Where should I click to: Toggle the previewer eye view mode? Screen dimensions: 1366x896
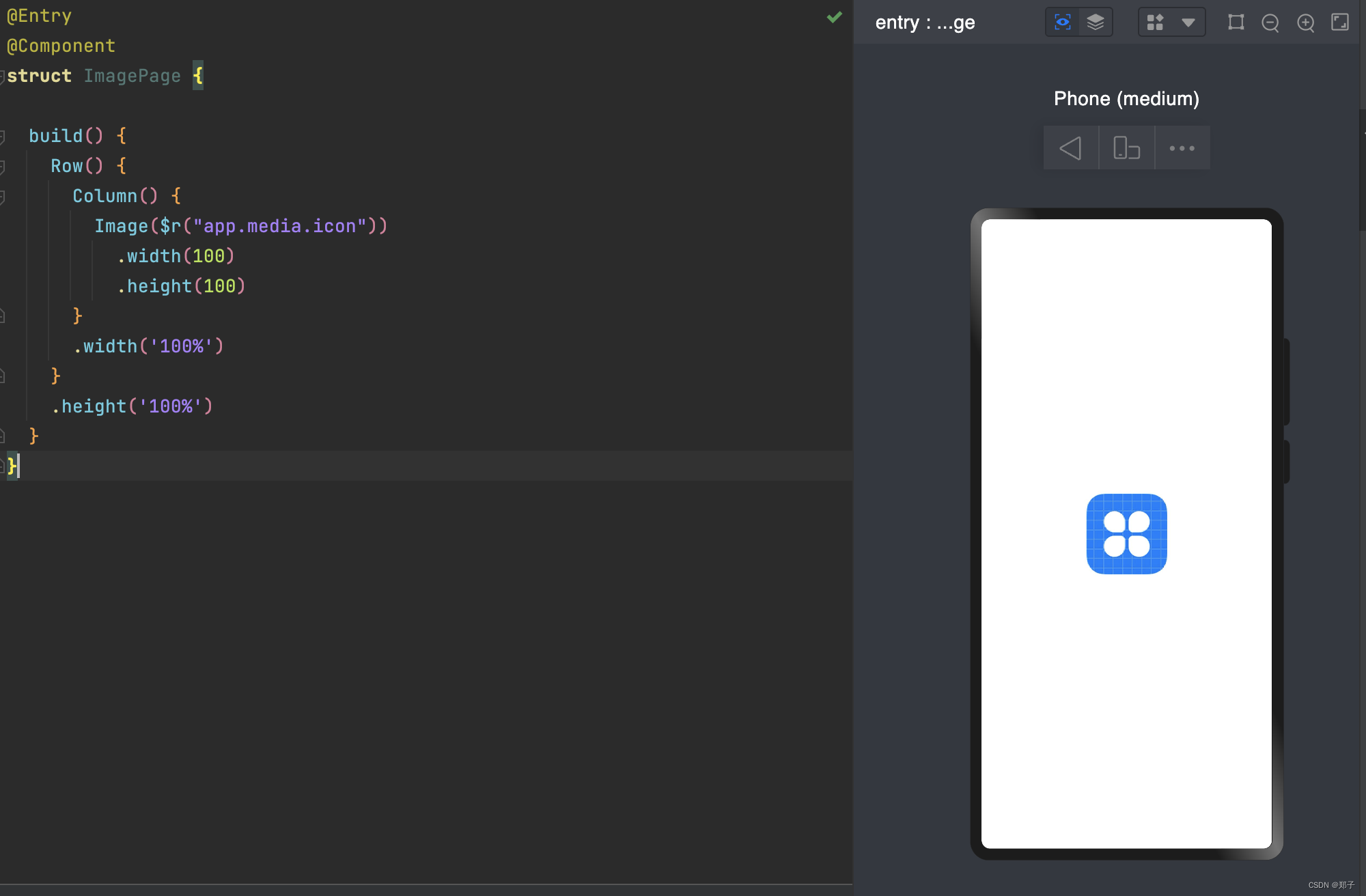tap(1062, 23)
